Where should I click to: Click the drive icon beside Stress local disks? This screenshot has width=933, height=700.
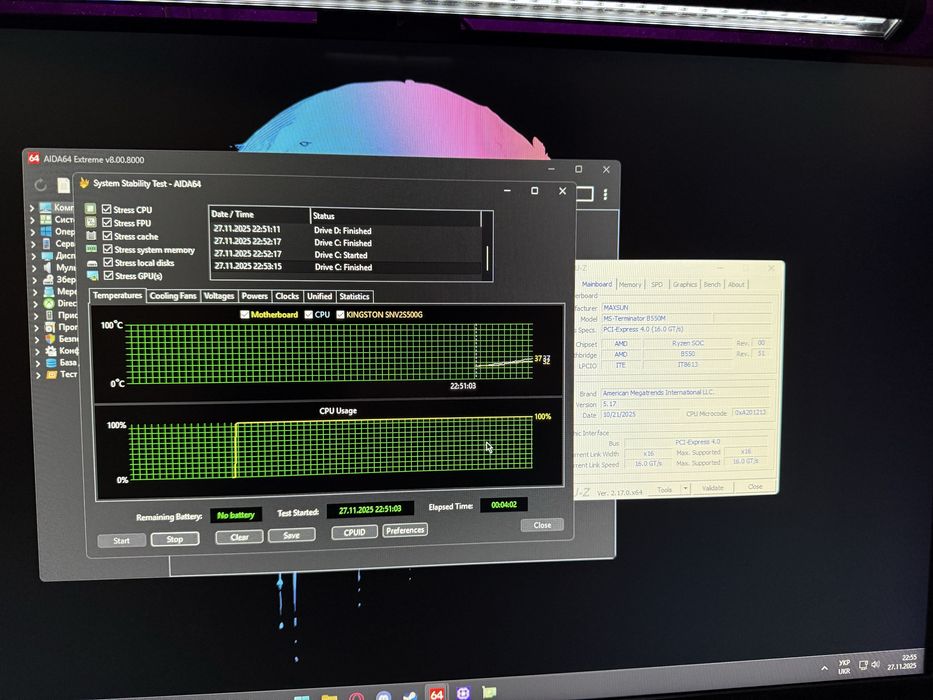(92, 262)
